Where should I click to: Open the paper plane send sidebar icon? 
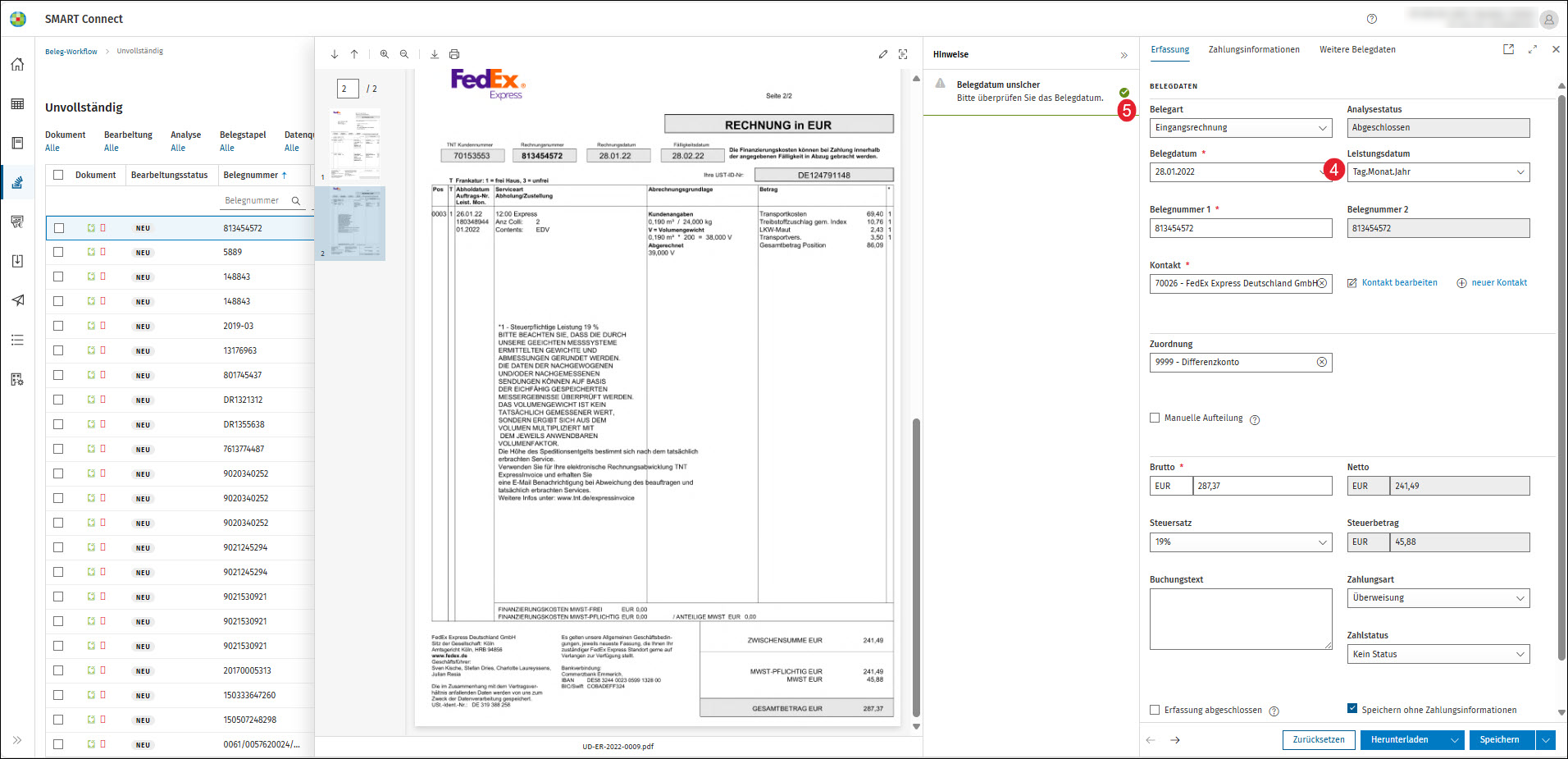17,300
